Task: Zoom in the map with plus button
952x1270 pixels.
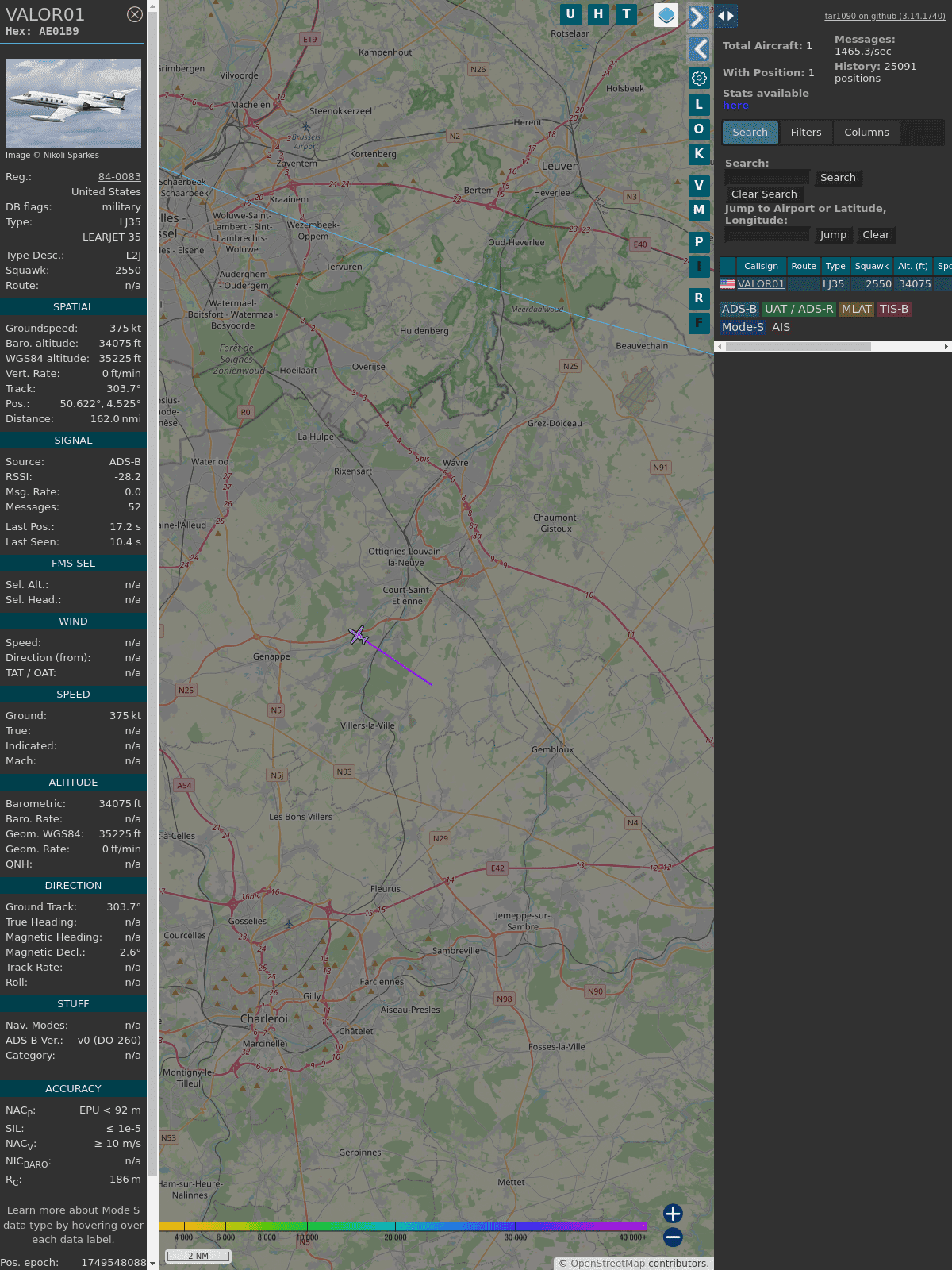Action: point(673,1213)
